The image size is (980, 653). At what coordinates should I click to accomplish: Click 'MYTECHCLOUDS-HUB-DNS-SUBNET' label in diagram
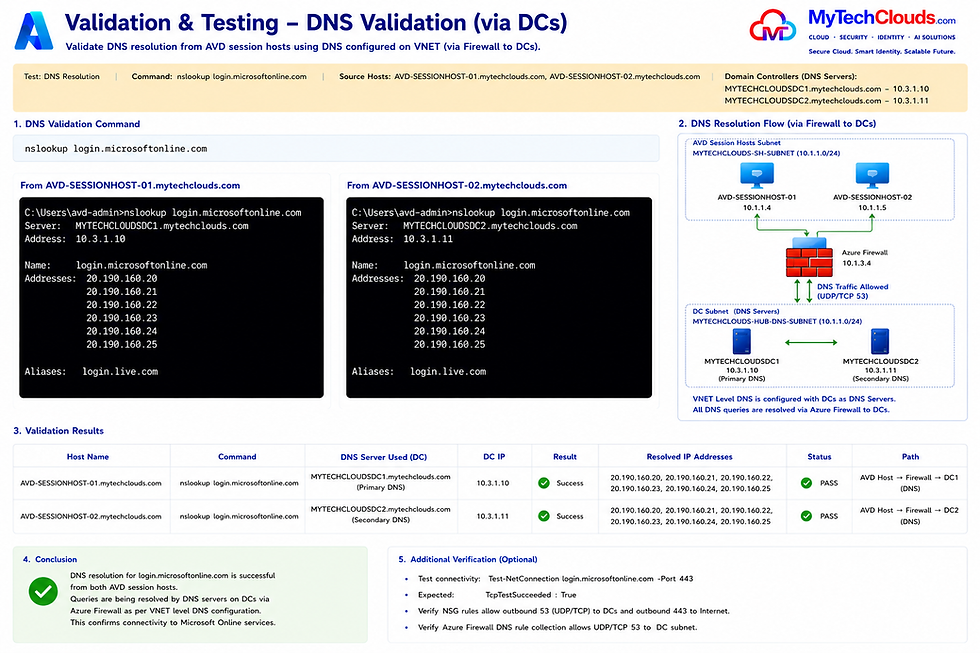coord(777,321)
